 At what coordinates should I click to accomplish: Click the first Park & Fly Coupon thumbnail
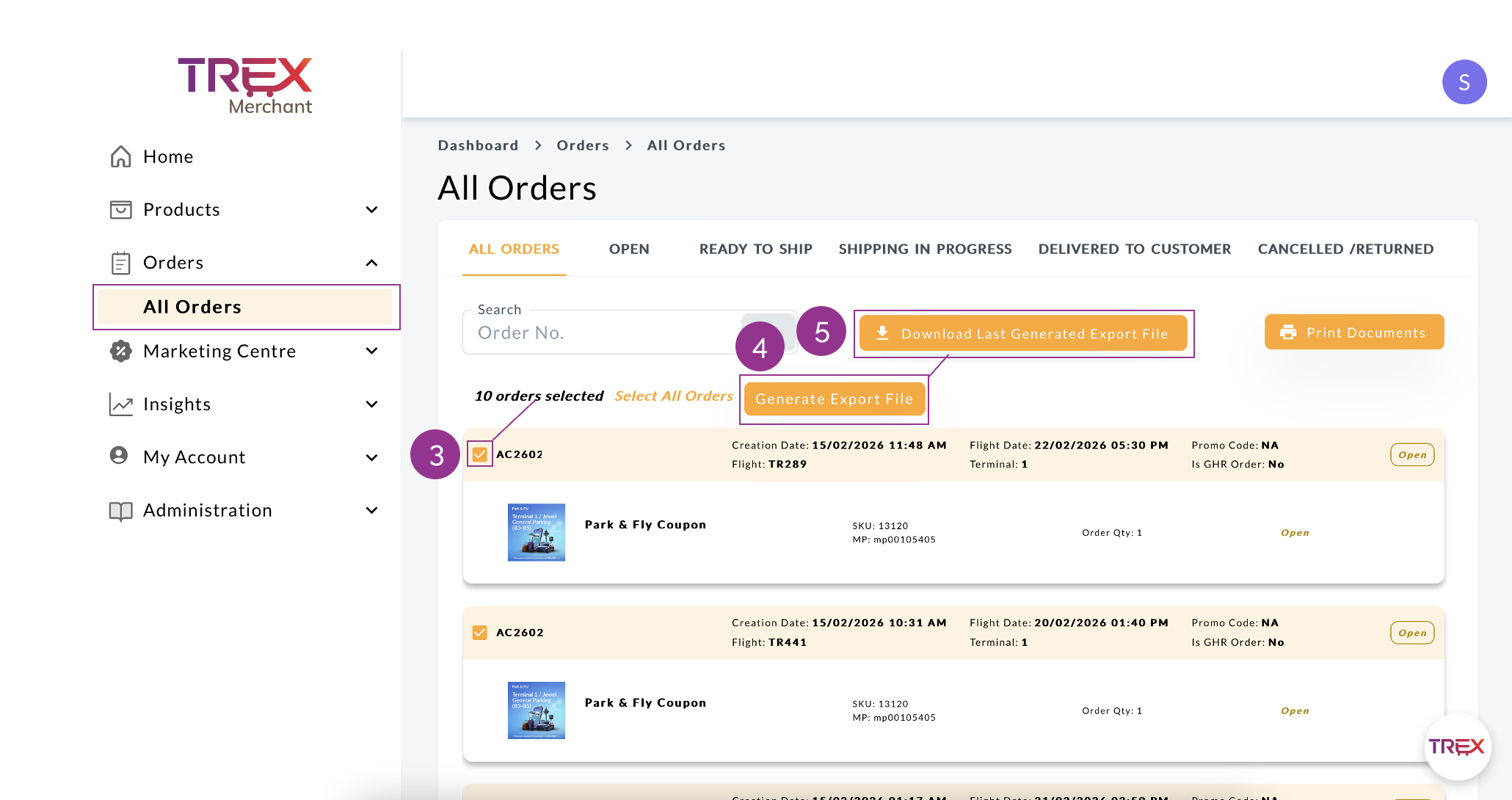click(537, 532)
